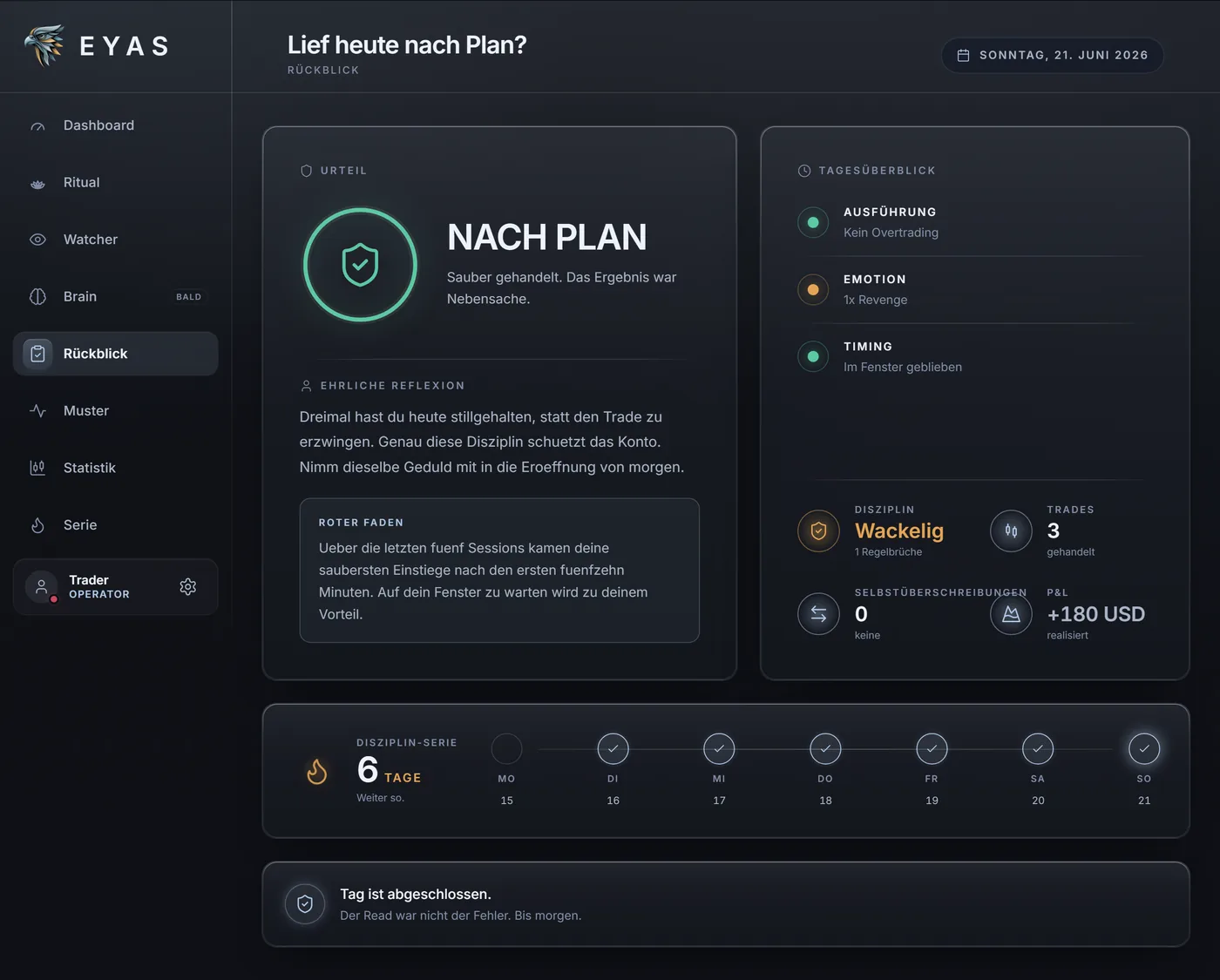The image size is (1220, 980).
Task: Open the settings gear next to Trader
Action: click(187, 587)
